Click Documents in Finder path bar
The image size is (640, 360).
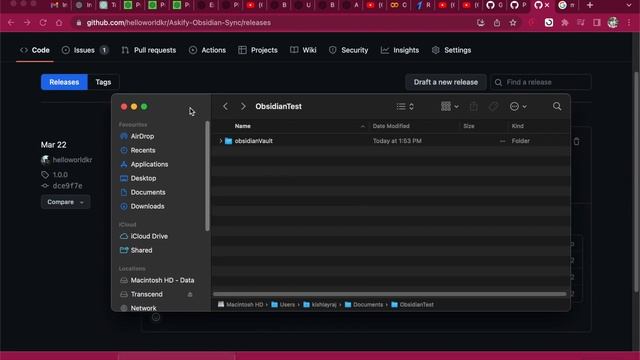pos(364,304)
